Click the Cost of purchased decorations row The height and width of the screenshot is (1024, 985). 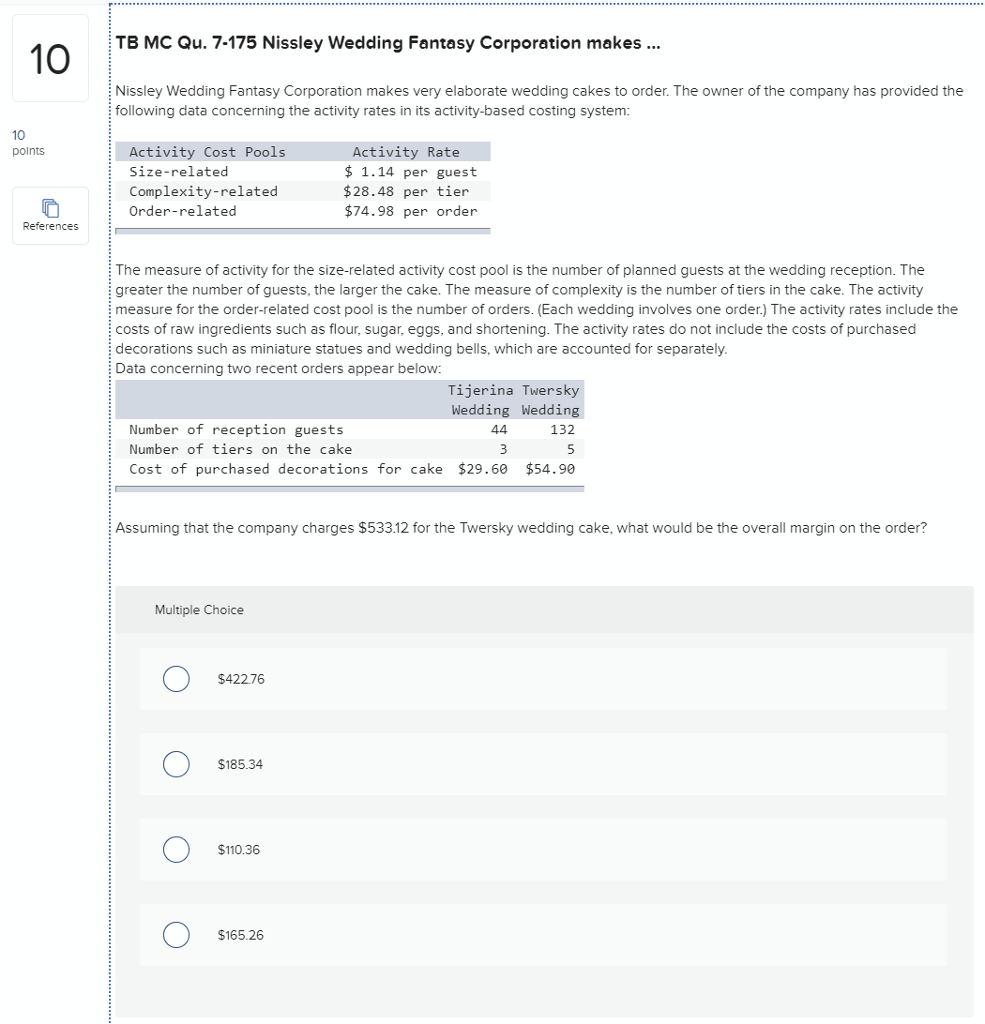click(285, 468)
